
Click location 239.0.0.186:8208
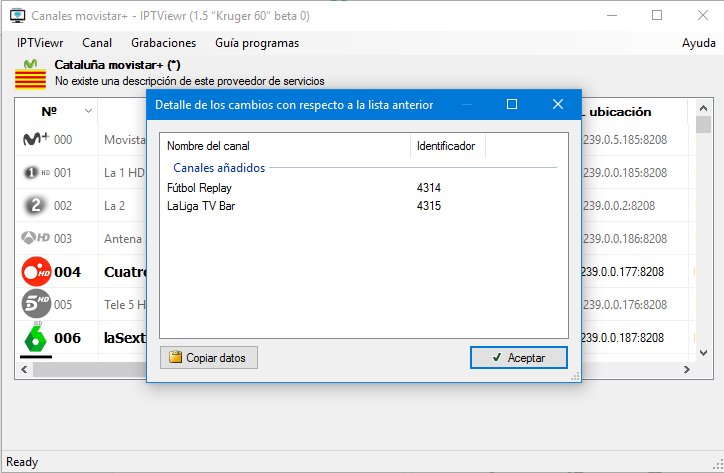click(625, 239)
